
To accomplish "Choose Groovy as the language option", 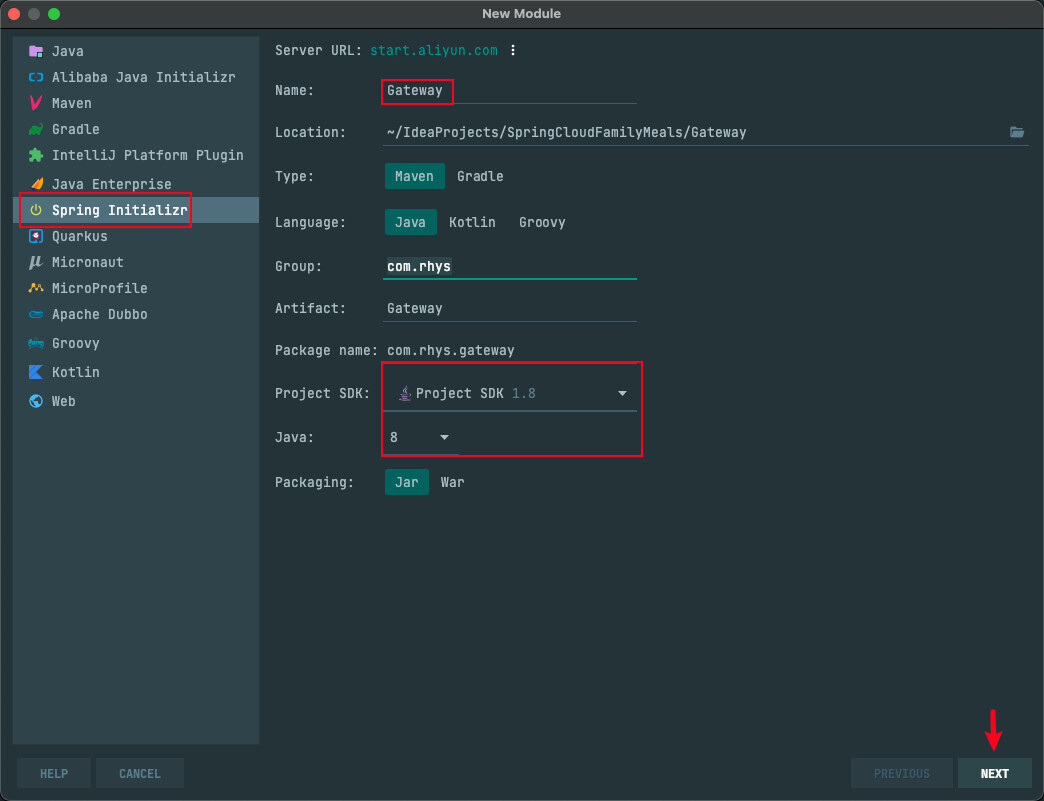I will tap(542, 222).
